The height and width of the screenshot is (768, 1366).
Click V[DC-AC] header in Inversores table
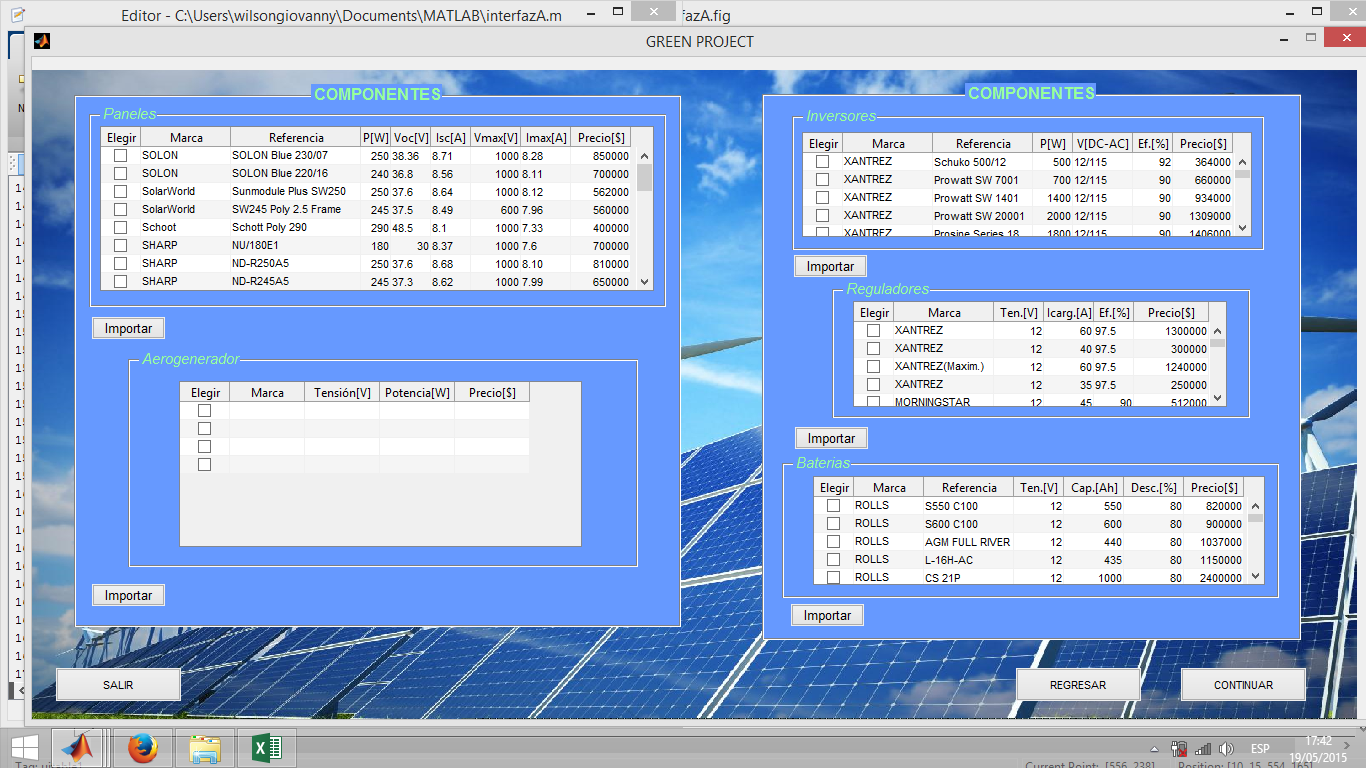pyautogui.click(x=1103, y=144)
